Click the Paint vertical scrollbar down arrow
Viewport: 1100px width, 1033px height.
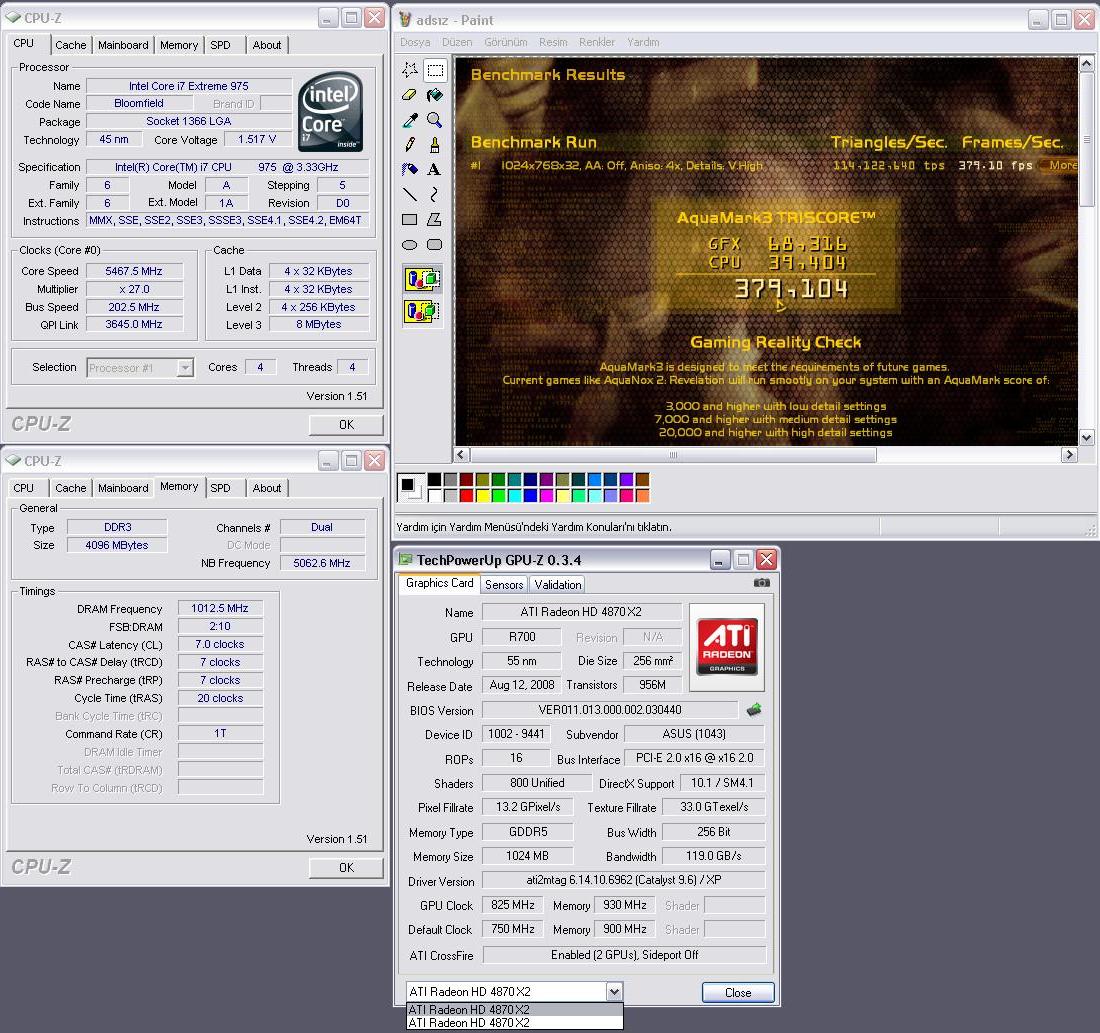pyautogui.click(x=1086, y=438)
